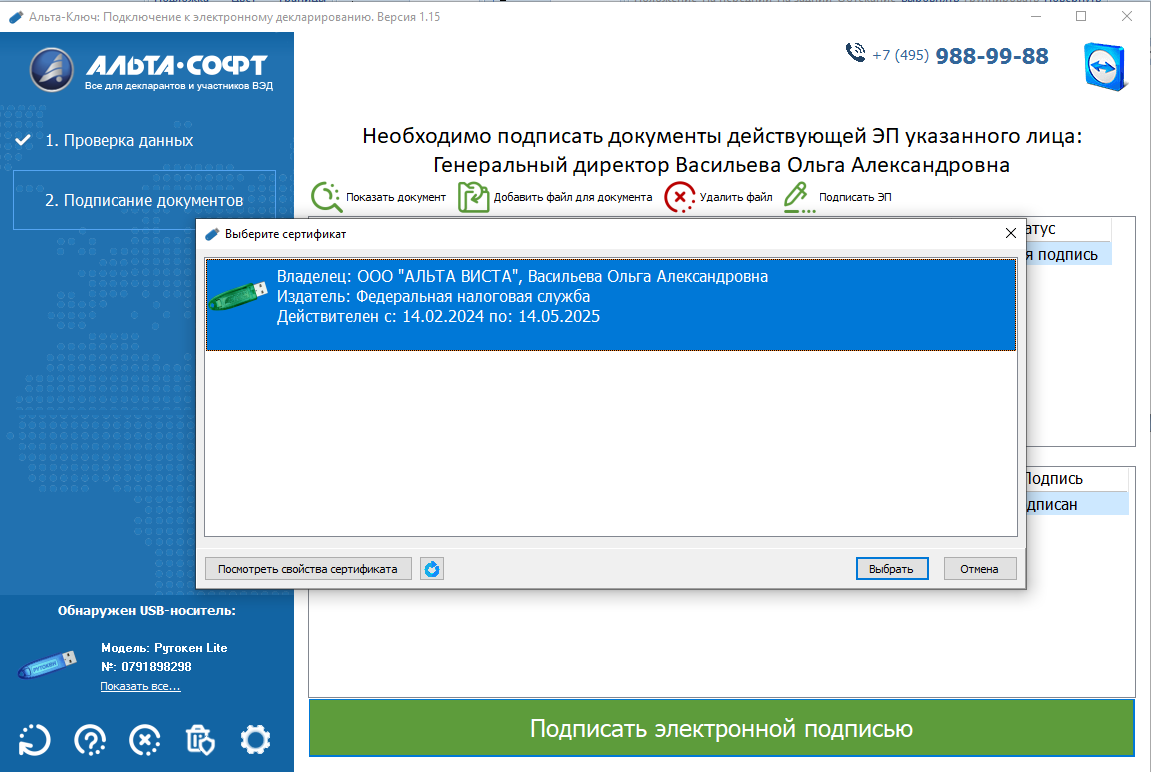Click the phone number 988-99-88
Image resolution: width=1151 pixels, height=772 pixels.
(x=992, y=56)
